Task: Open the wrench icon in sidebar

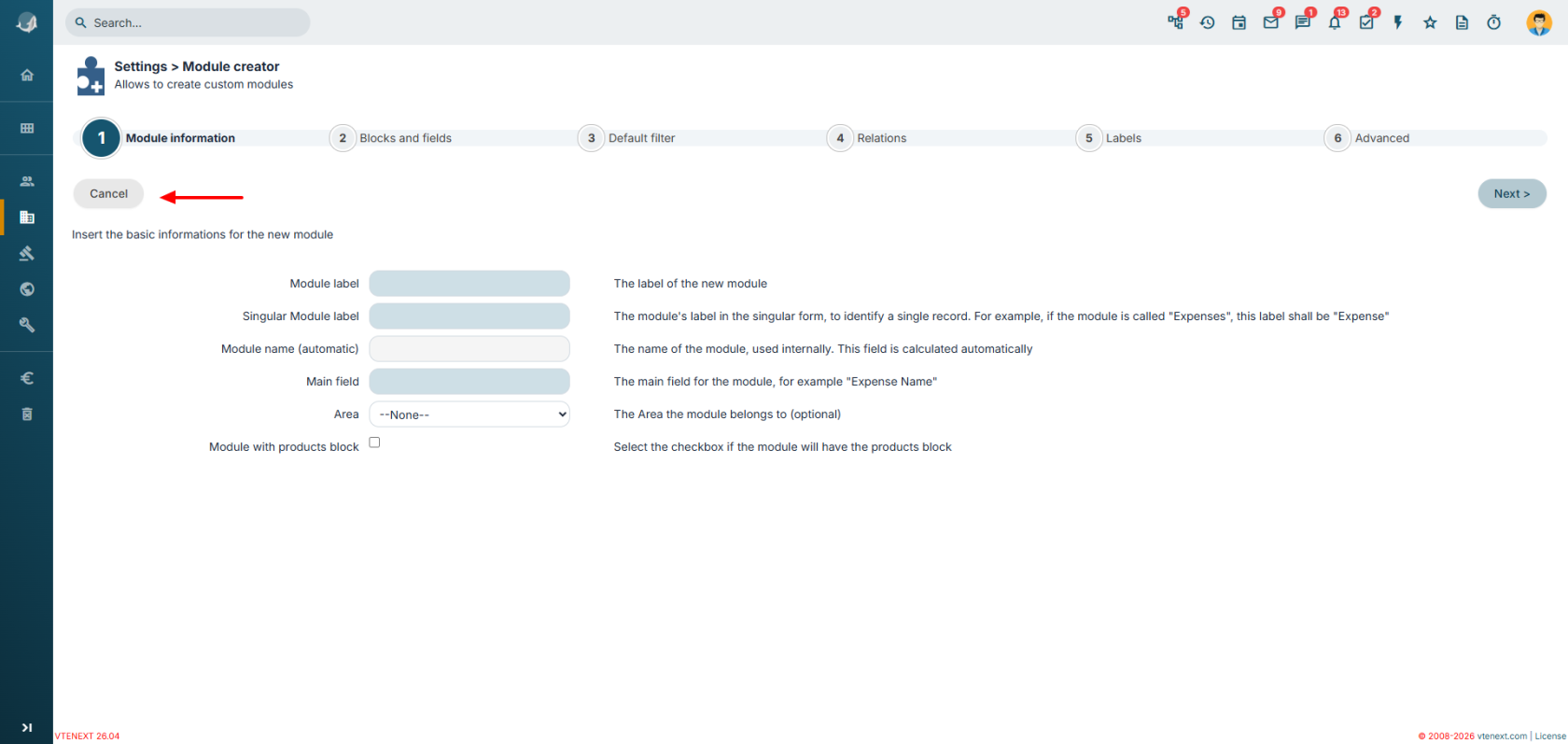Action: coord(27,325)
